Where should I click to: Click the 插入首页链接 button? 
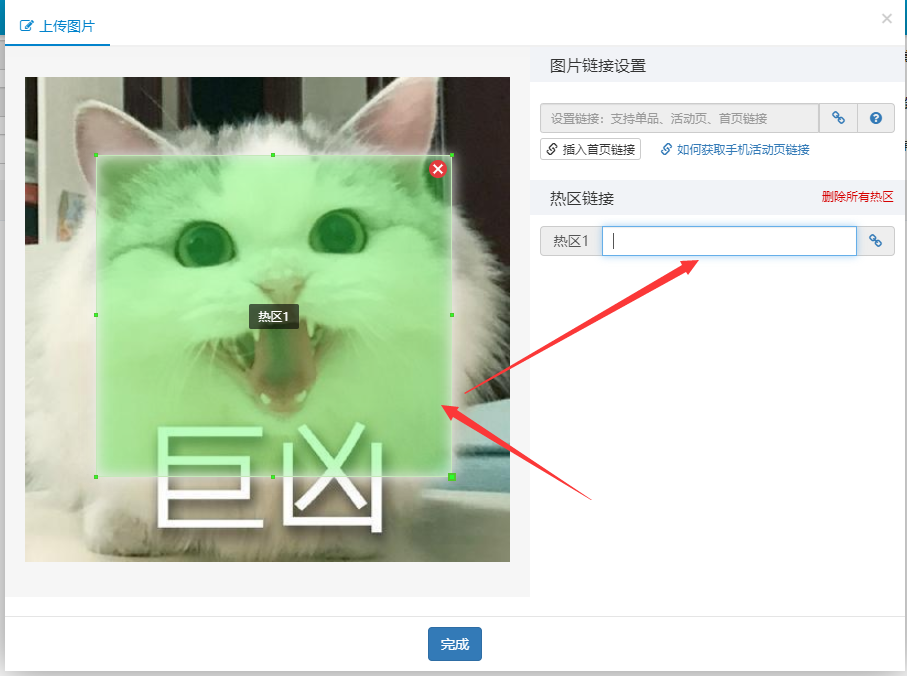pyautogui.click(x=590, y=149)
